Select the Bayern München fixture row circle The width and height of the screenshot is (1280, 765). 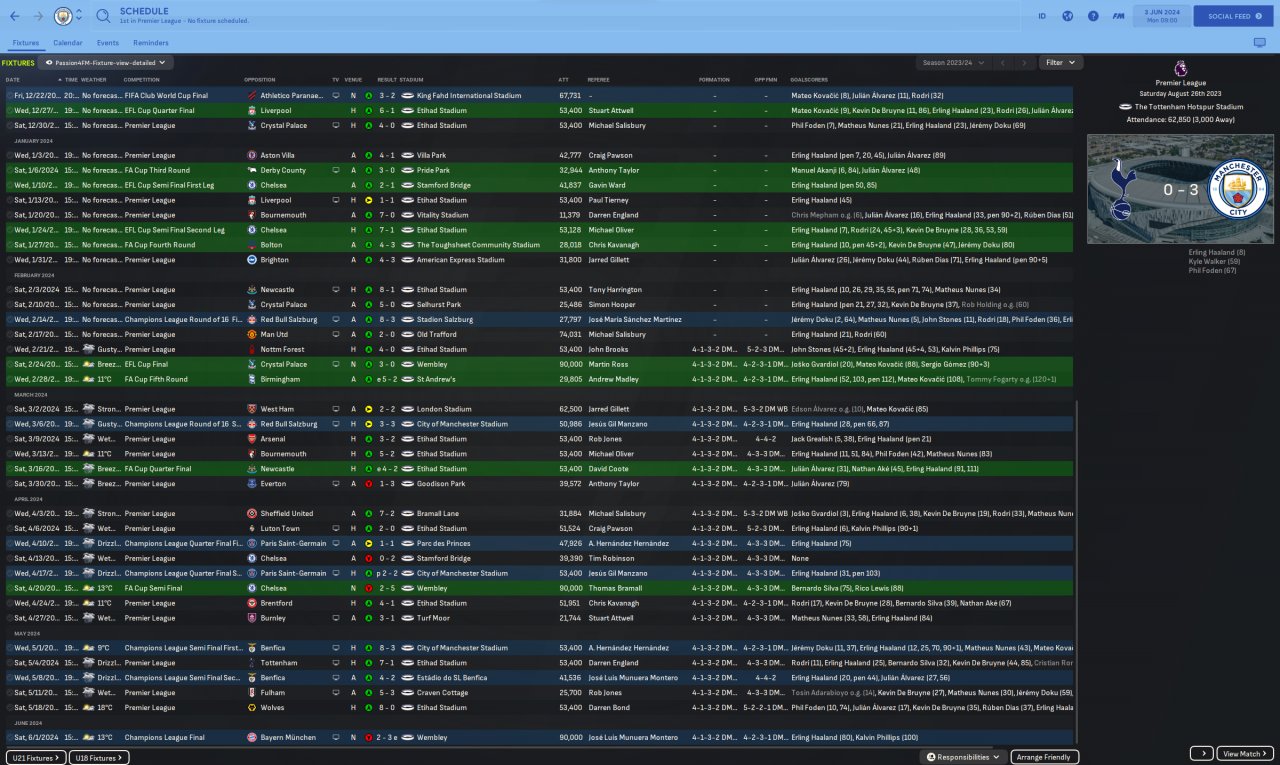[x=10, y=738]
